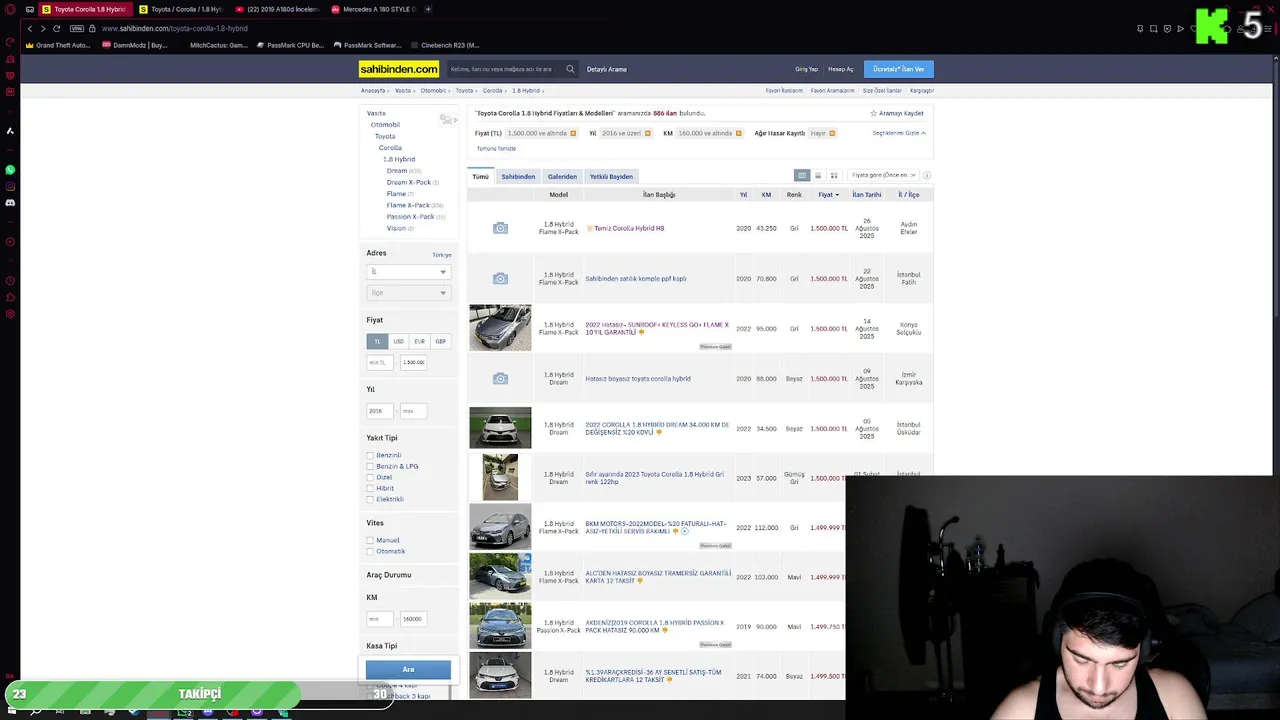Check the Dizel fuel type box
1280x720 pixels.
click(370, 477)
